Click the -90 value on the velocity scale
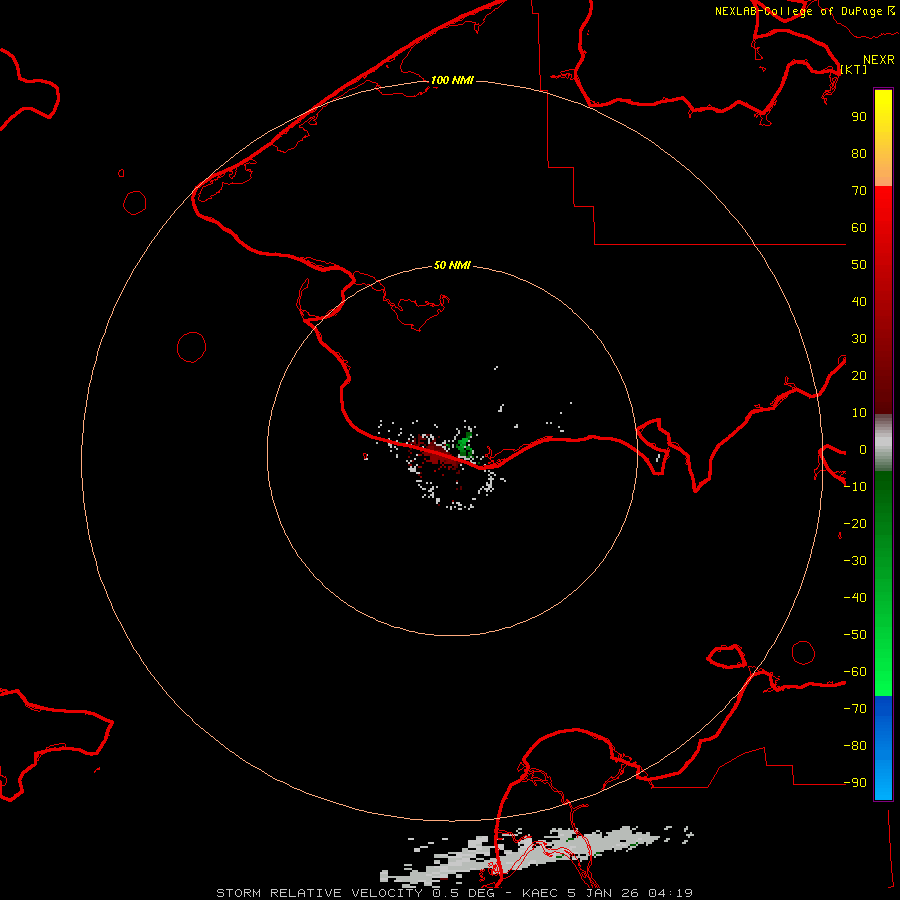Screen dimensions: 900x900 tap(855, 783)
